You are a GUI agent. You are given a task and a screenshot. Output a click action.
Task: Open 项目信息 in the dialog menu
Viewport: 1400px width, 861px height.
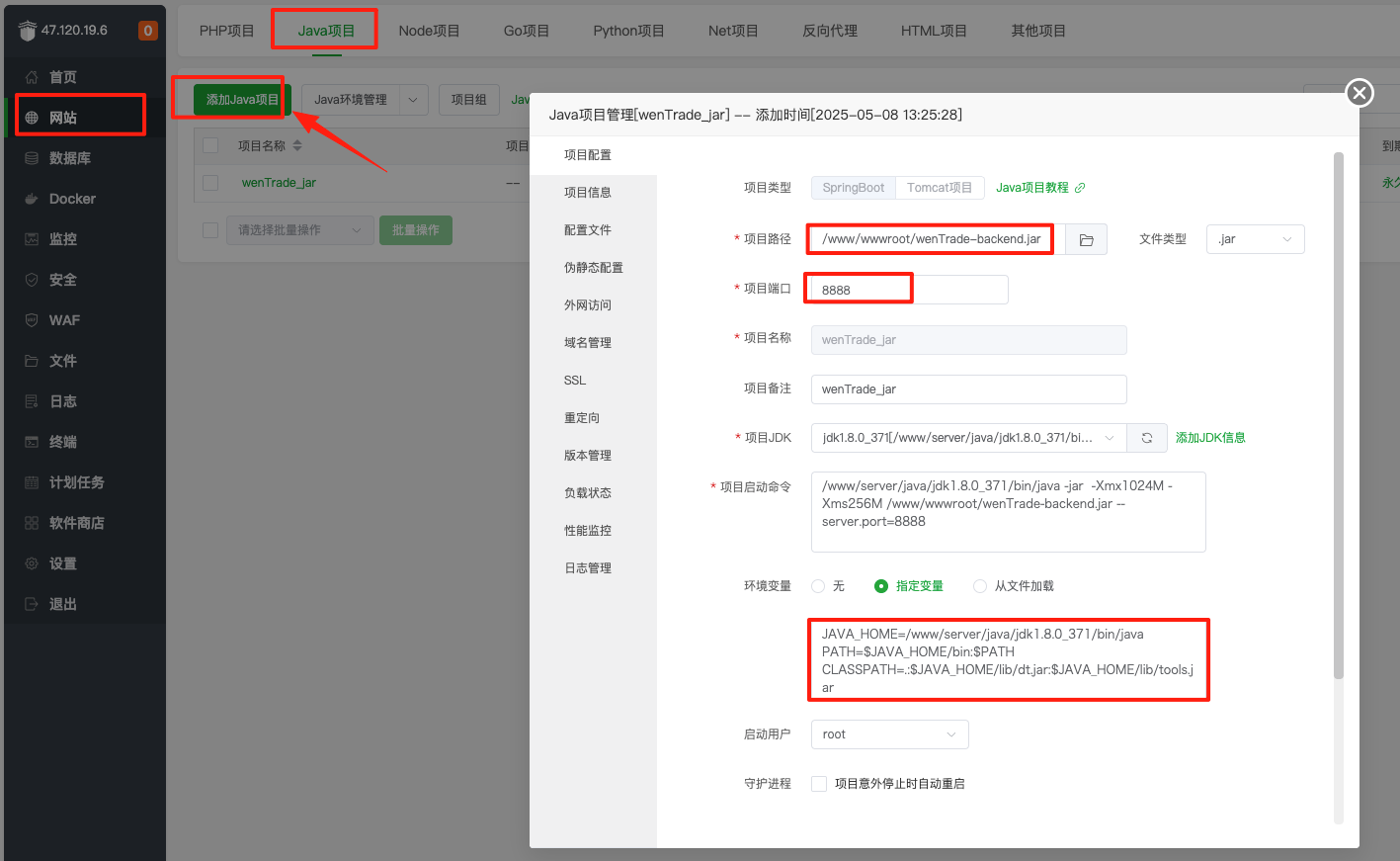click(x=593, y=193)
